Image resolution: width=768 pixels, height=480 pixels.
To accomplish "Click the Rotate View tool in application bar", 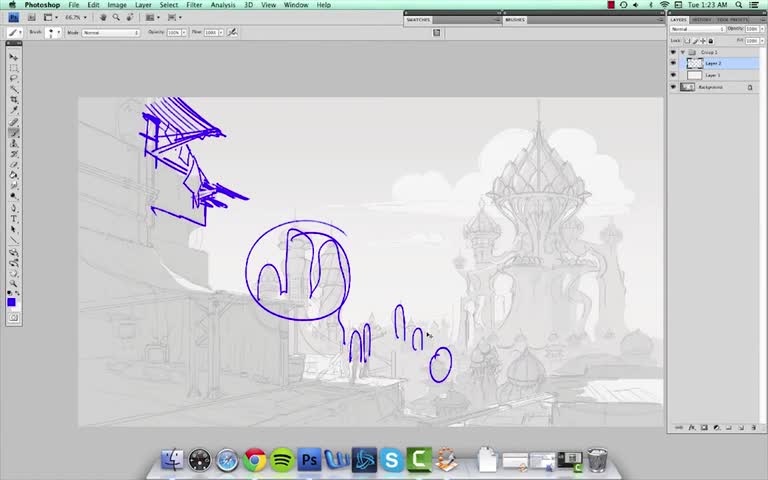I will [130, 17].
